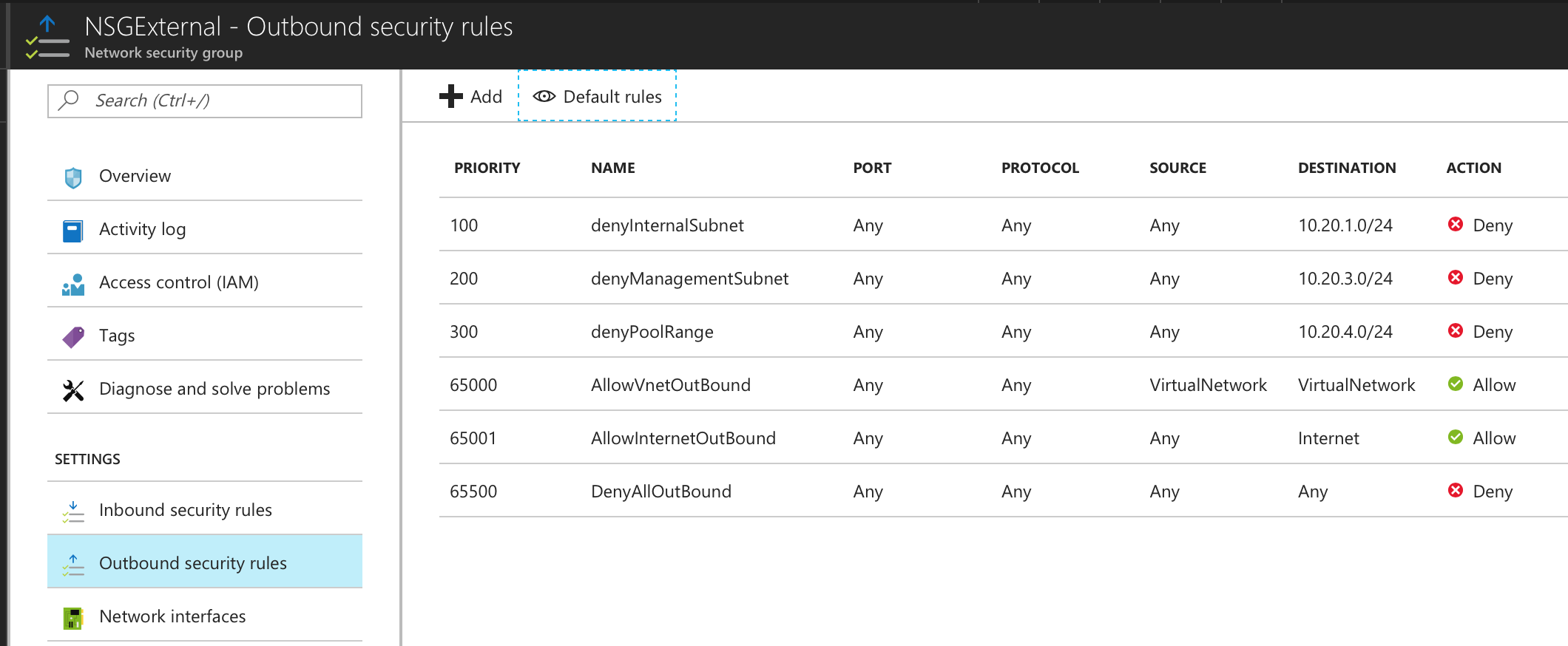This screenshot has width=1568, height=646.
Task: Open the denyManagementSubnet rule
Action: (689, 279)
